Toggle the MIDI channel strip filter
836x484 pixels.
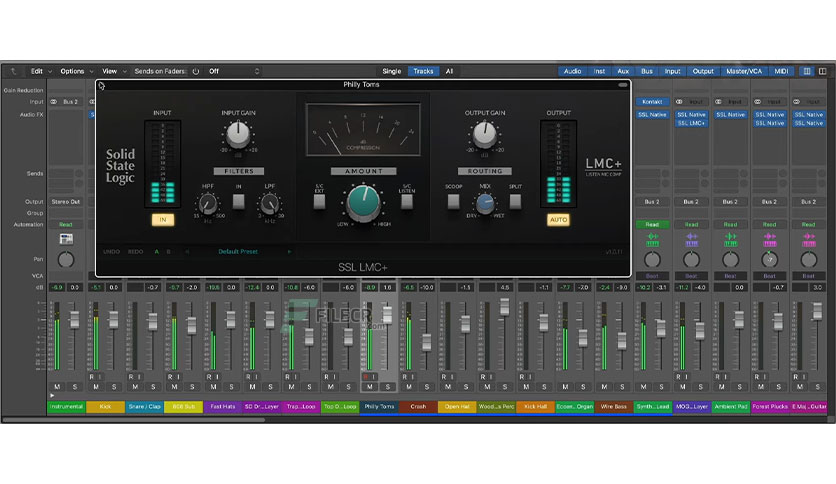pyautogui.click(x=781, y=71)
